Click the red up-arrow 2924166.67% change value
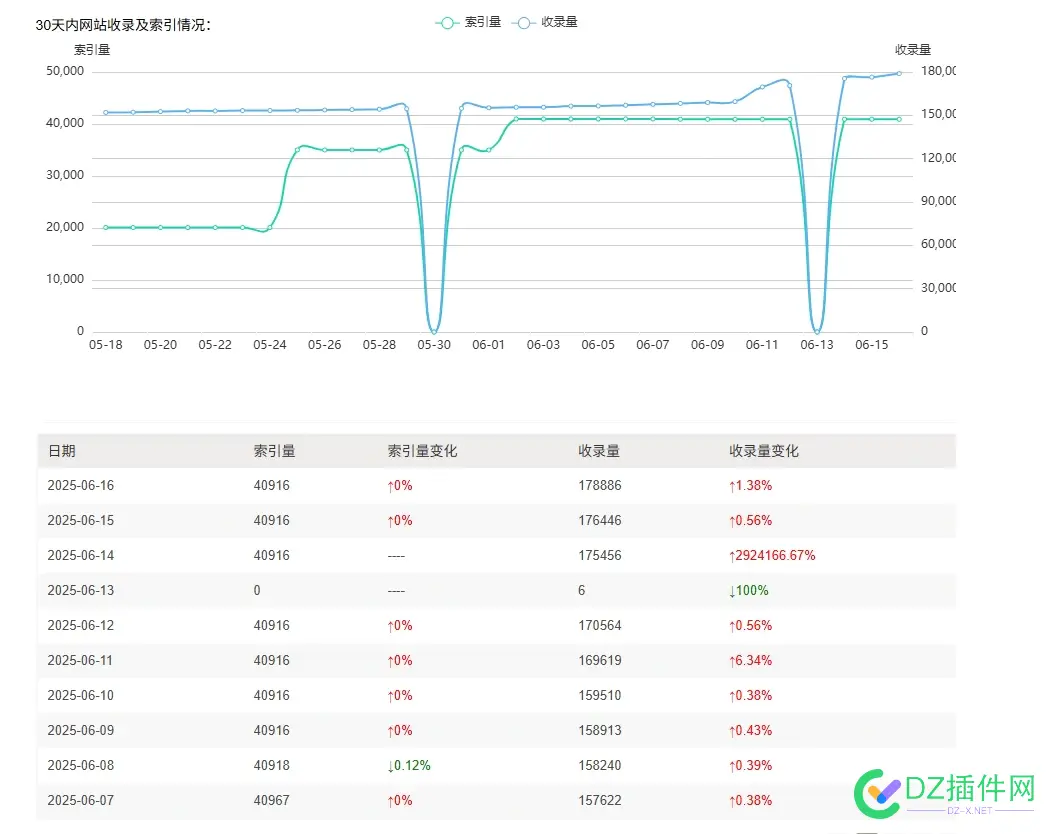This screenshot has height=834, width=1054. tap(773, 556)
